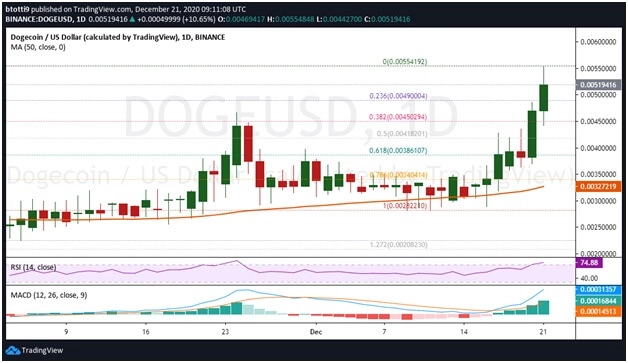
Task: Click the 0.5(0.00418201) Fibonacci label
Action: (x=402, y=134)
